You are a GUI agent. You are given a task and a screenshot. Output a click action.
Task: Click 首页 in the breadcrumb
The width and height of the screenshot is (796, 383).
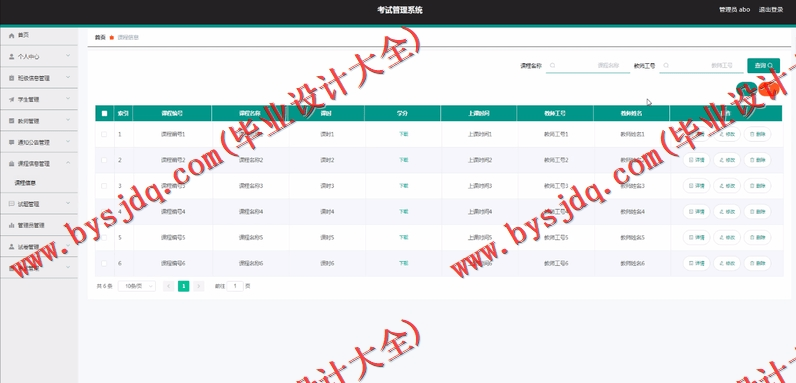pos(100,38)
